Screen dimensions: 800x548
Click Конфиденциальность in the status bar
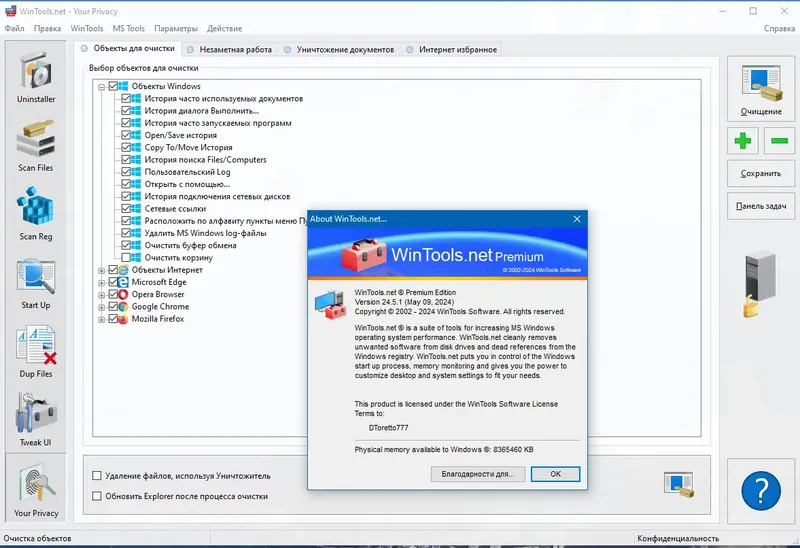[x=678, y=538]
